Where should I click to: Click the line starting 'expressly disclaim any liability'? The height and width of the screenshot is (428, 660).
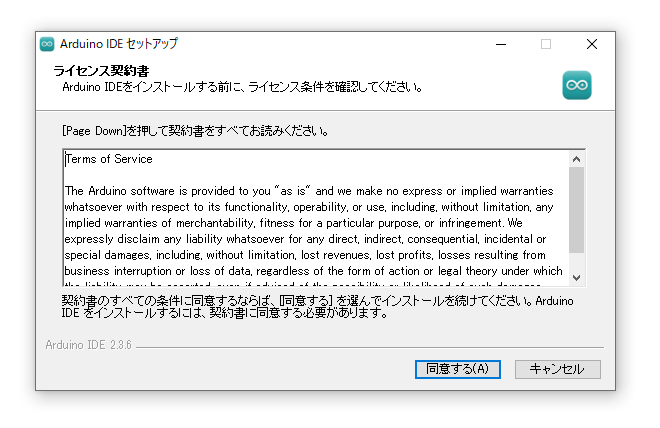(x=305, y=239)
